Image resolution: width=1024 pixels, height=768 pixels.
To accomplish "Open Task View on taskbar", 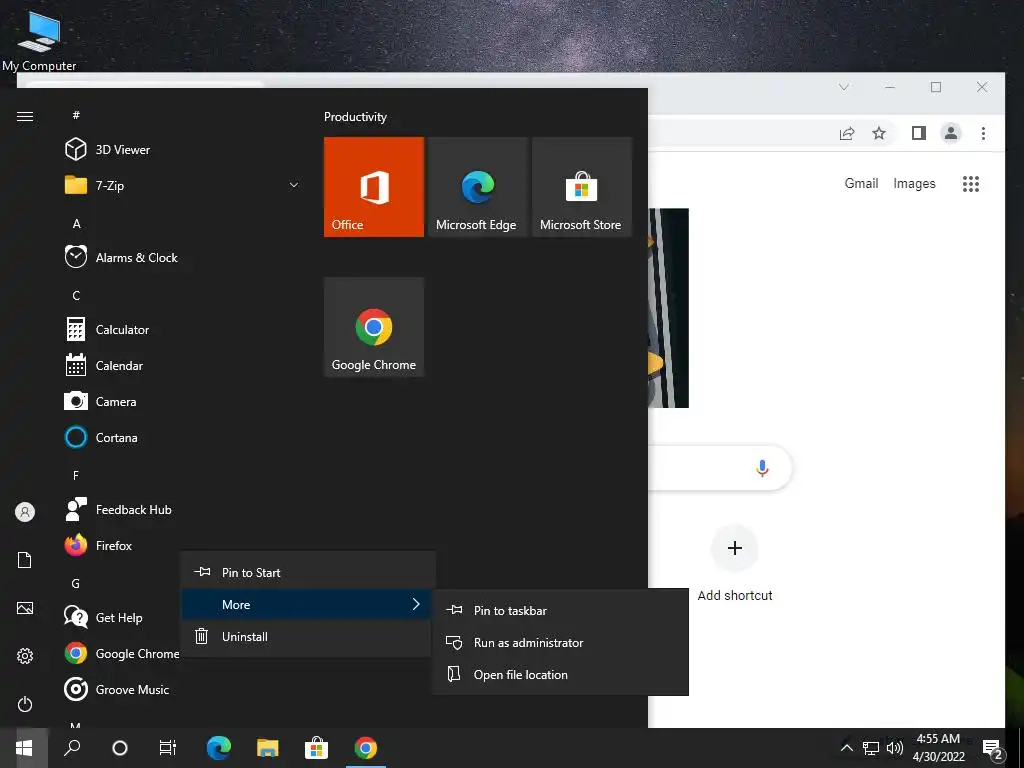I will click(x=168, y=748).
